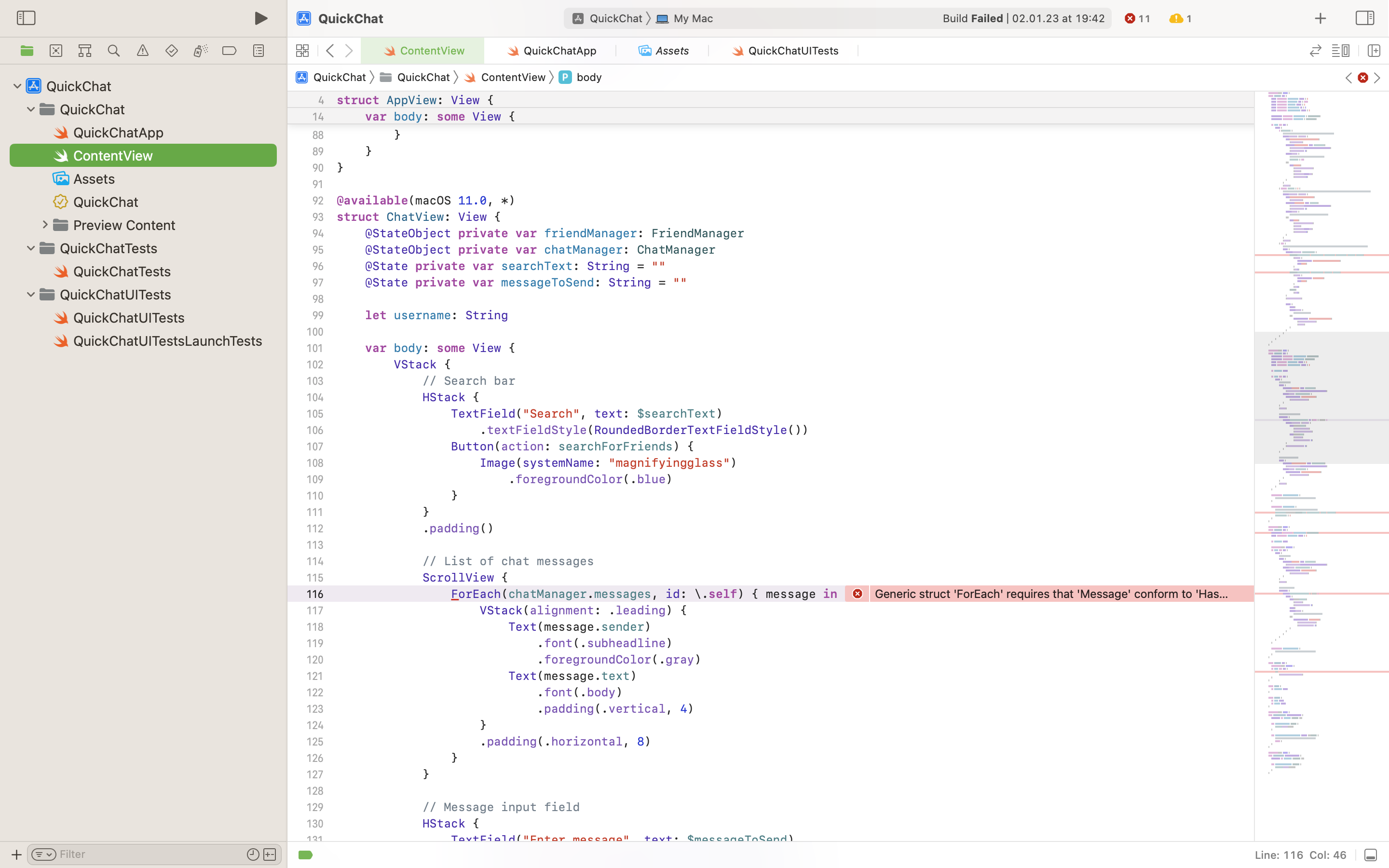The width and height of the screenshot is (1389, 868).
Task: Click the 11 errors indicator
Action: pos(1137,18)
